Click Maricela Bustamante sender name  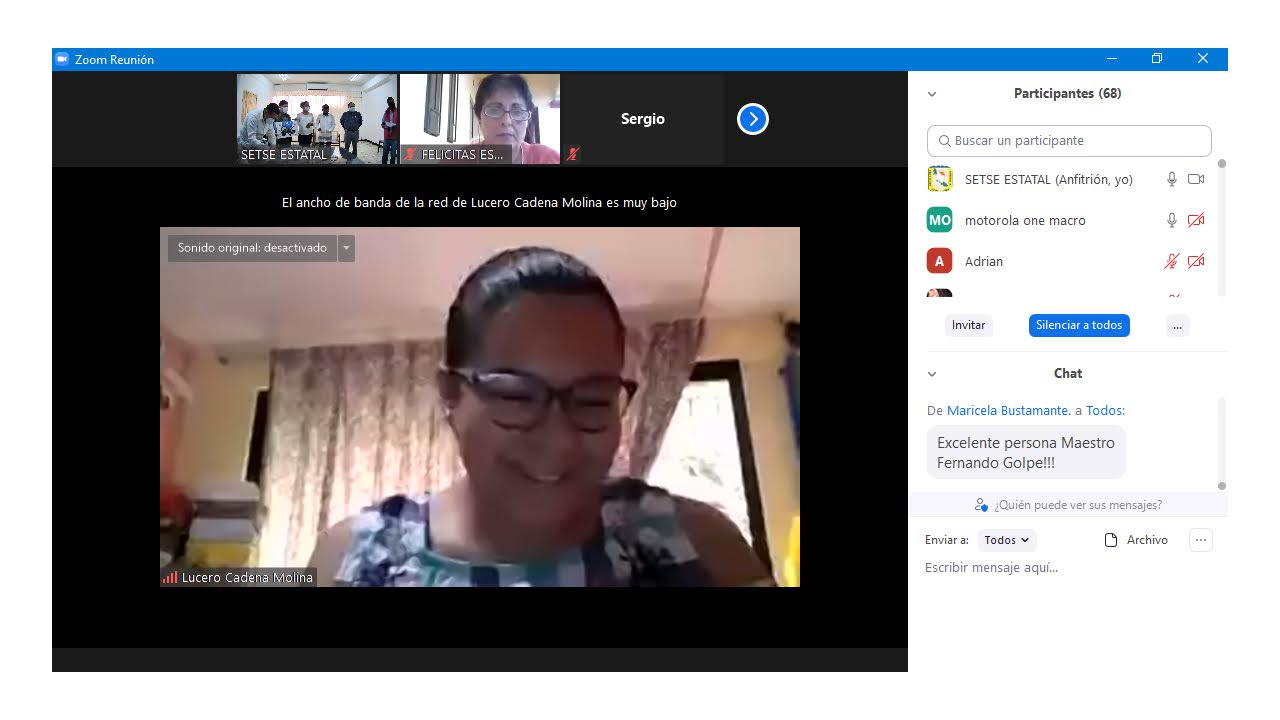click(x=1009, y=410)
